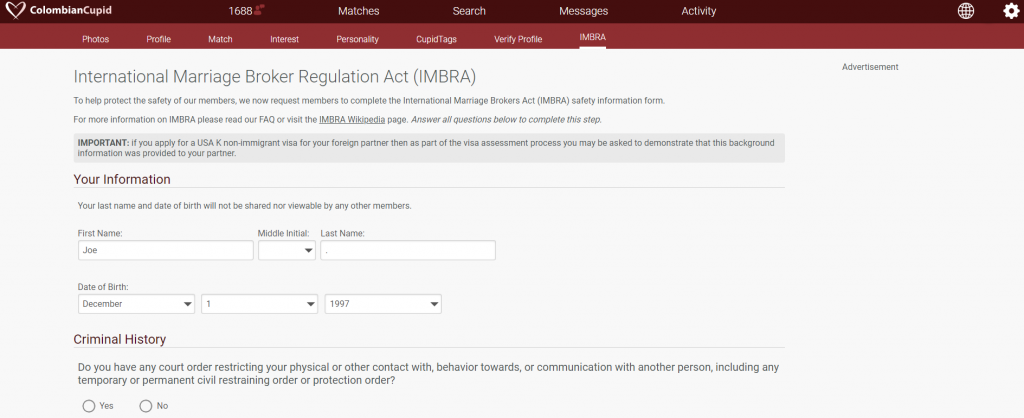
Task: Click the Advertisement label text
Action: pyautogui.click(x=870, y=67)
